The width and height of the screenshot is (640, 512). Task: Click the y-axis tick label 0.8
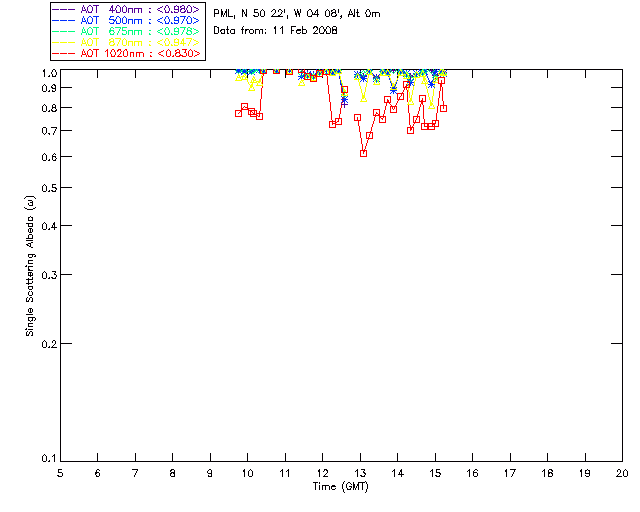coord(49,108)
